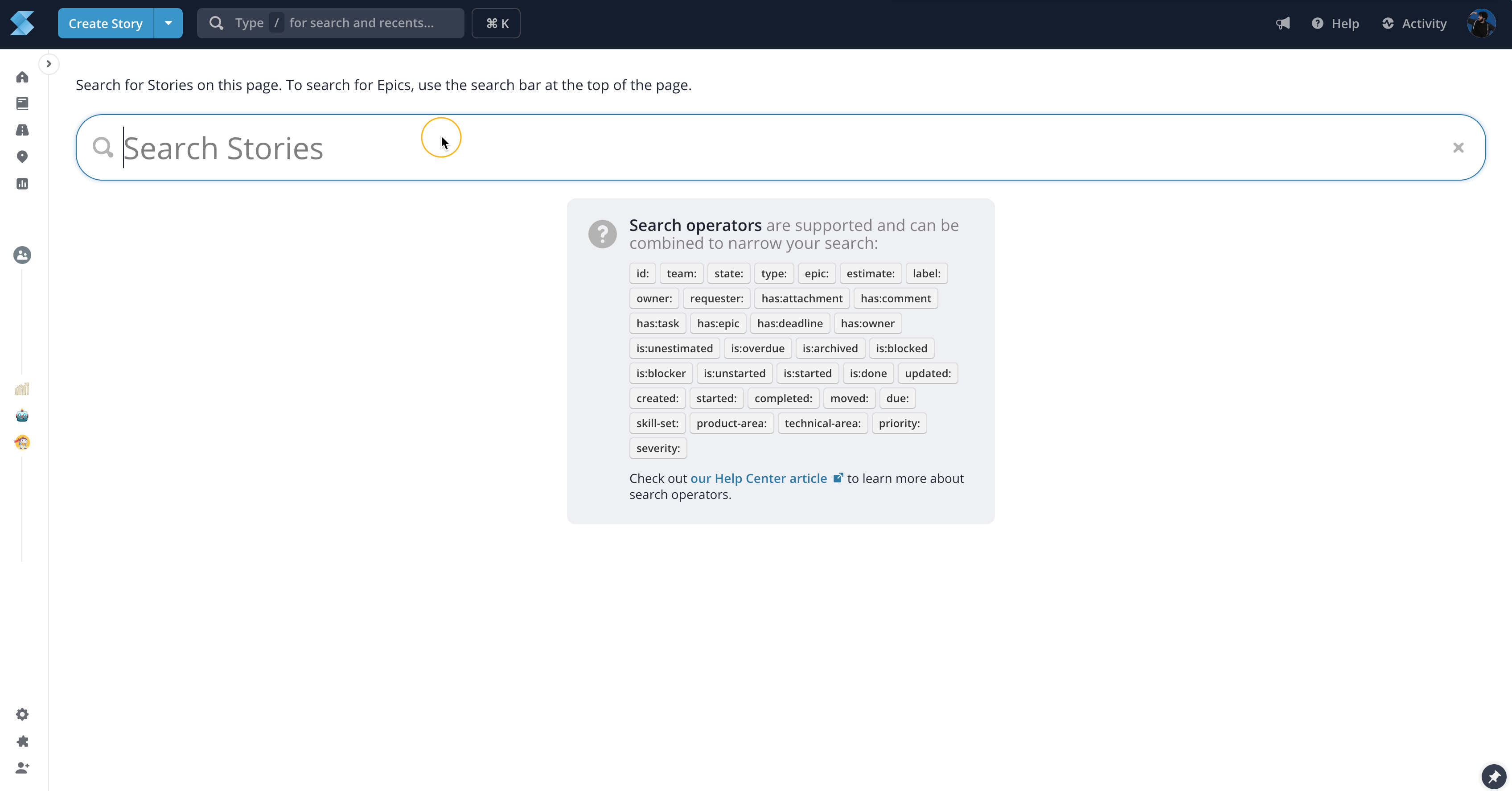This screenshot has width=1512, height=791.
Task: Insert the completed: search operator
Action: click(784, 398)
